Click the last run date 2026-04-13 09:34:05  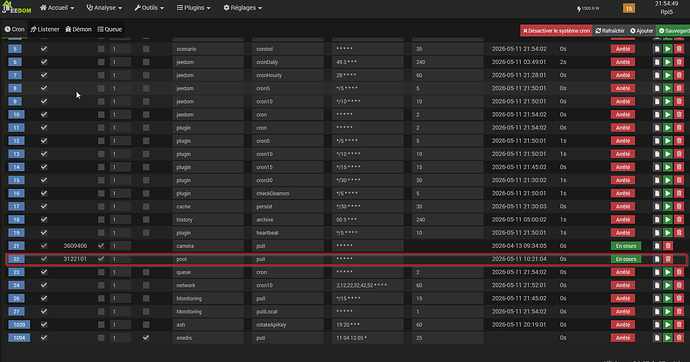point(519,246)
